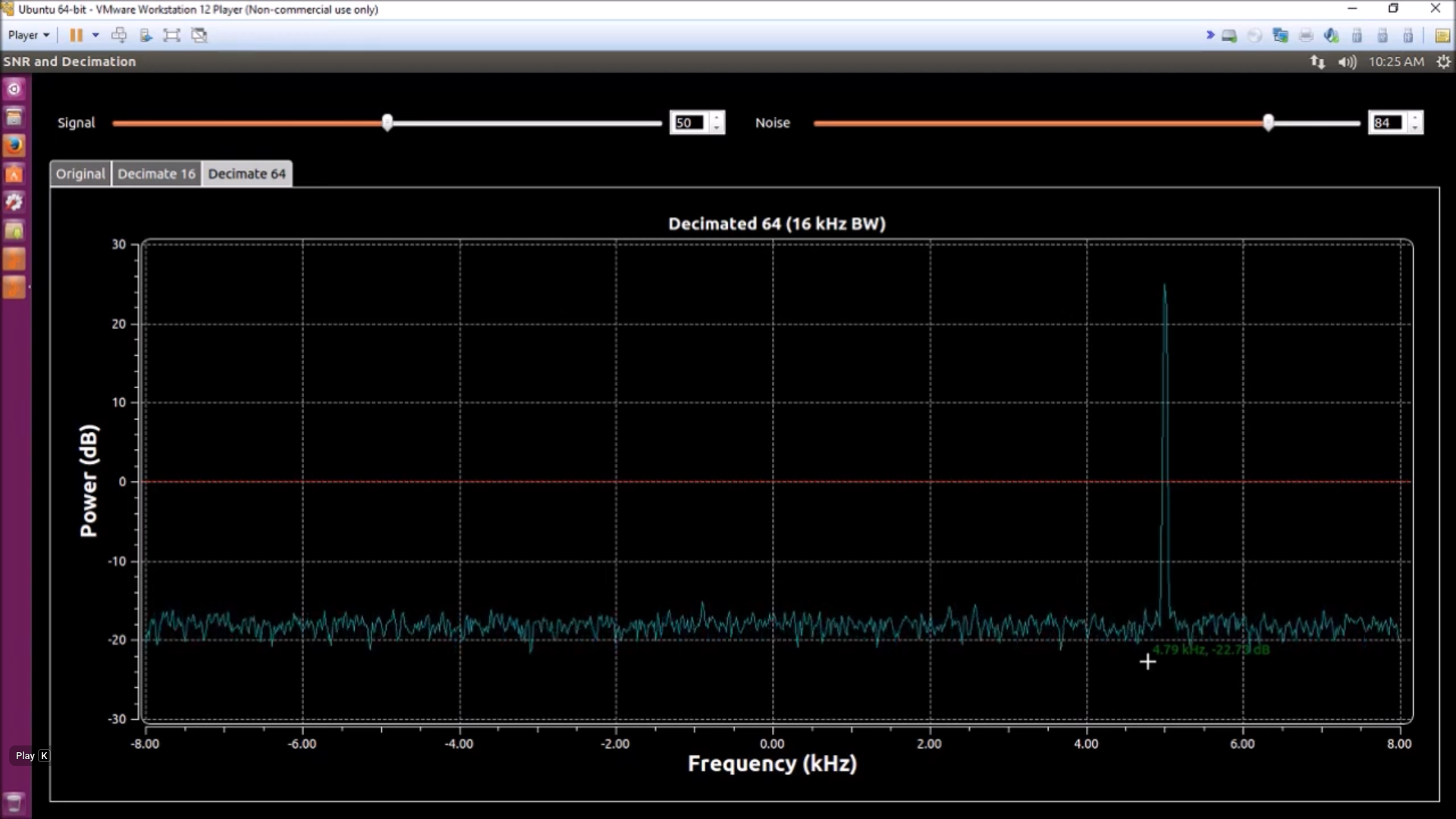Increment the Signal value spinner

717,118
